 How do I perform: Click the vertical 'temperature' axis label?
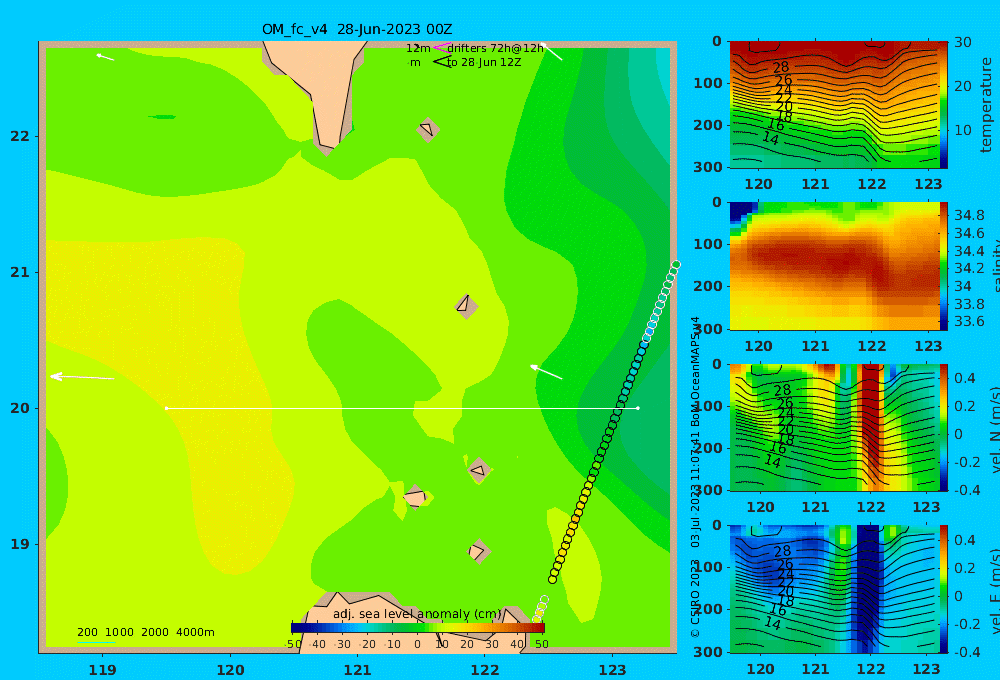click(986, 105)
